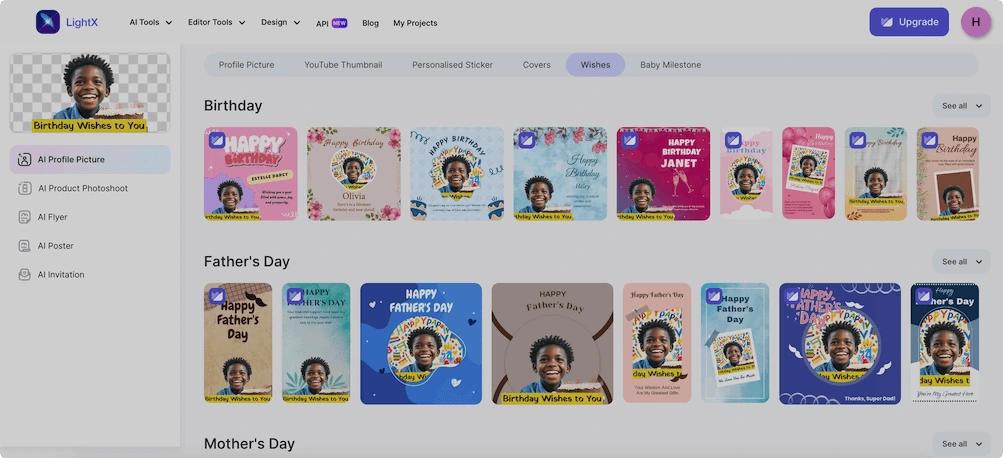The image size is (1003, 458).
Task: Select the Happy Birthday Janet template
Action: [663, 173]
